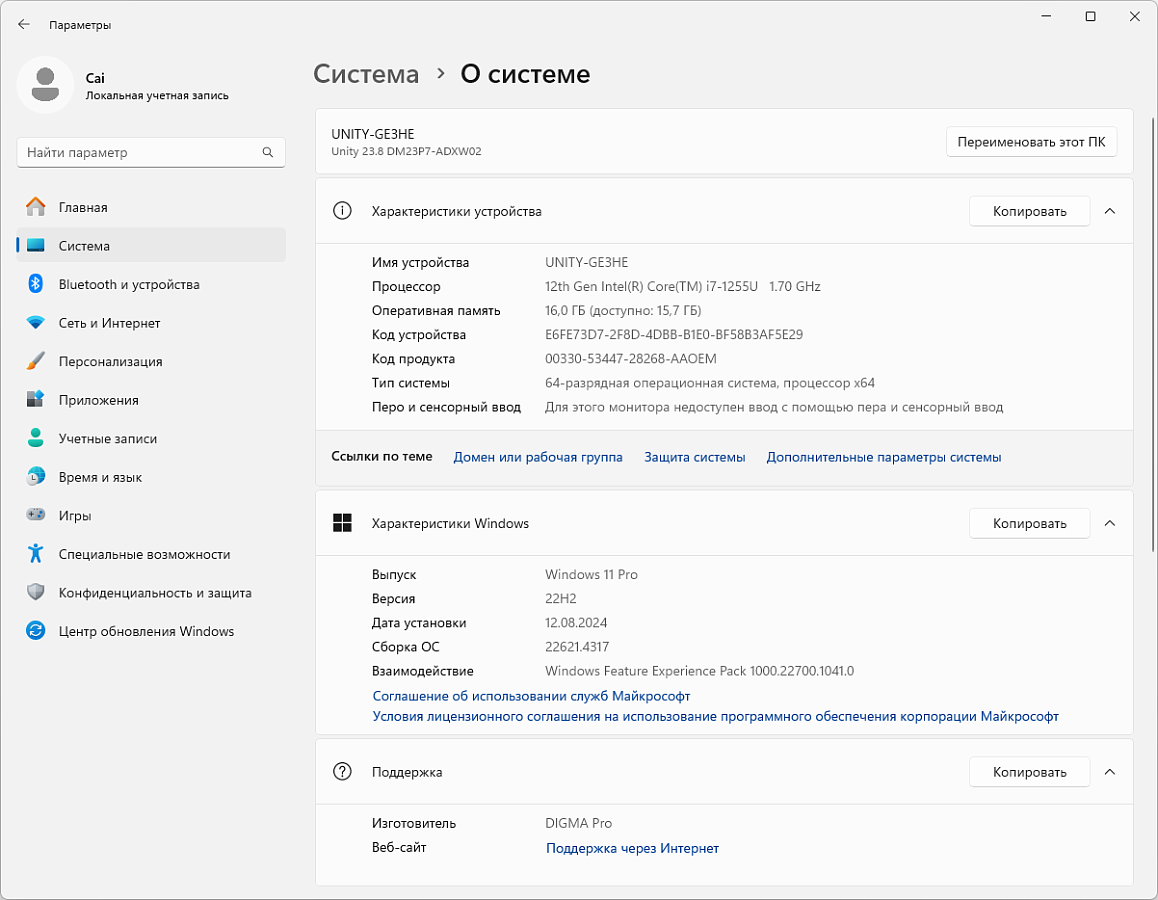This screenshot has height=900, width=1158.
Task: Click the vertical scrollbar on the right
Action: [x=1152, y=334]
